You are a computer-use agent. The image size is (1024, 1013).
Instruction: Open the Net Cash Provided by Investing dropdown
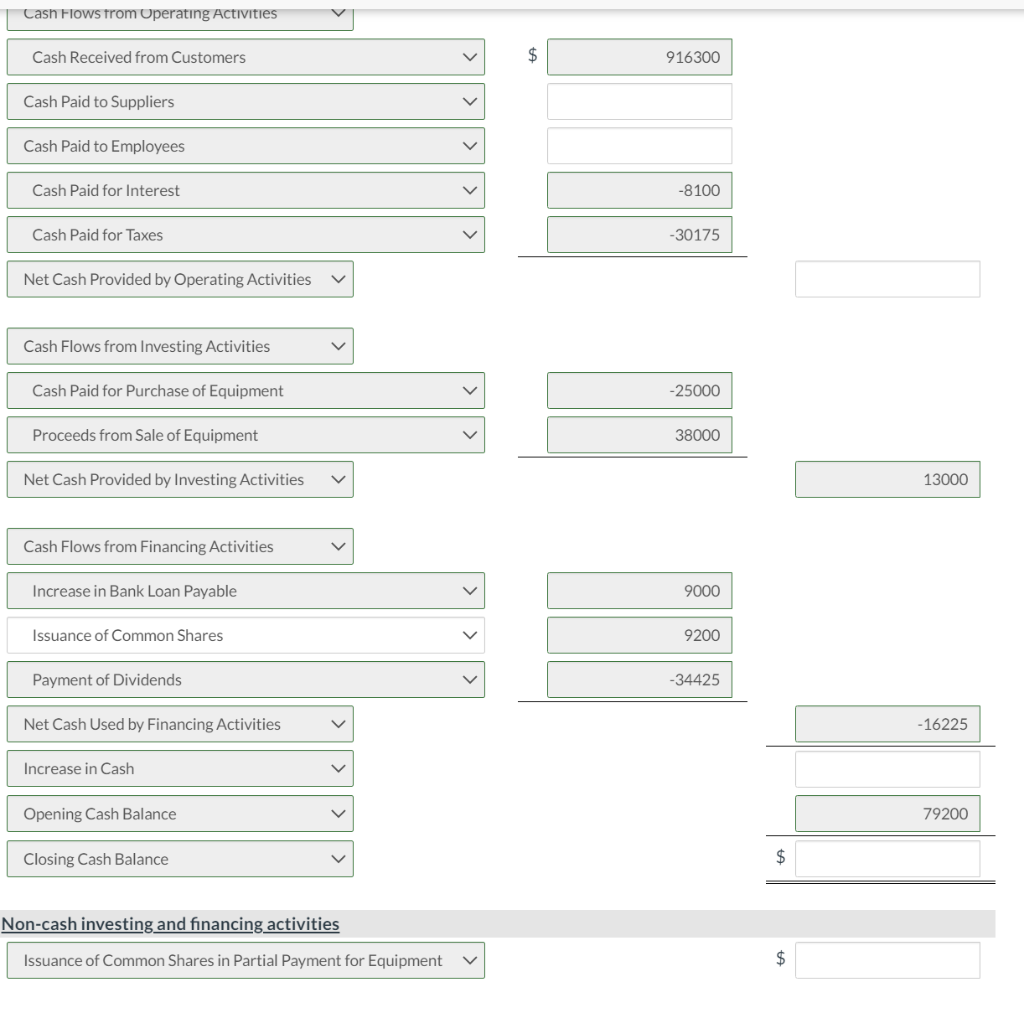pos(180,480)
